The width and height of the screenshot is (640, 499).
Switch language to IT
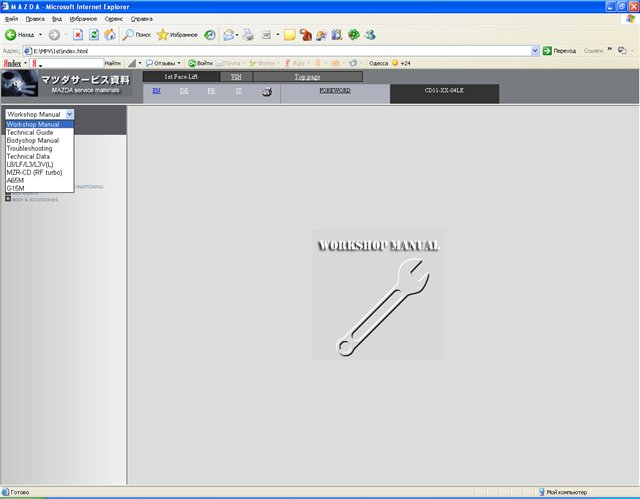click(239, 91)
